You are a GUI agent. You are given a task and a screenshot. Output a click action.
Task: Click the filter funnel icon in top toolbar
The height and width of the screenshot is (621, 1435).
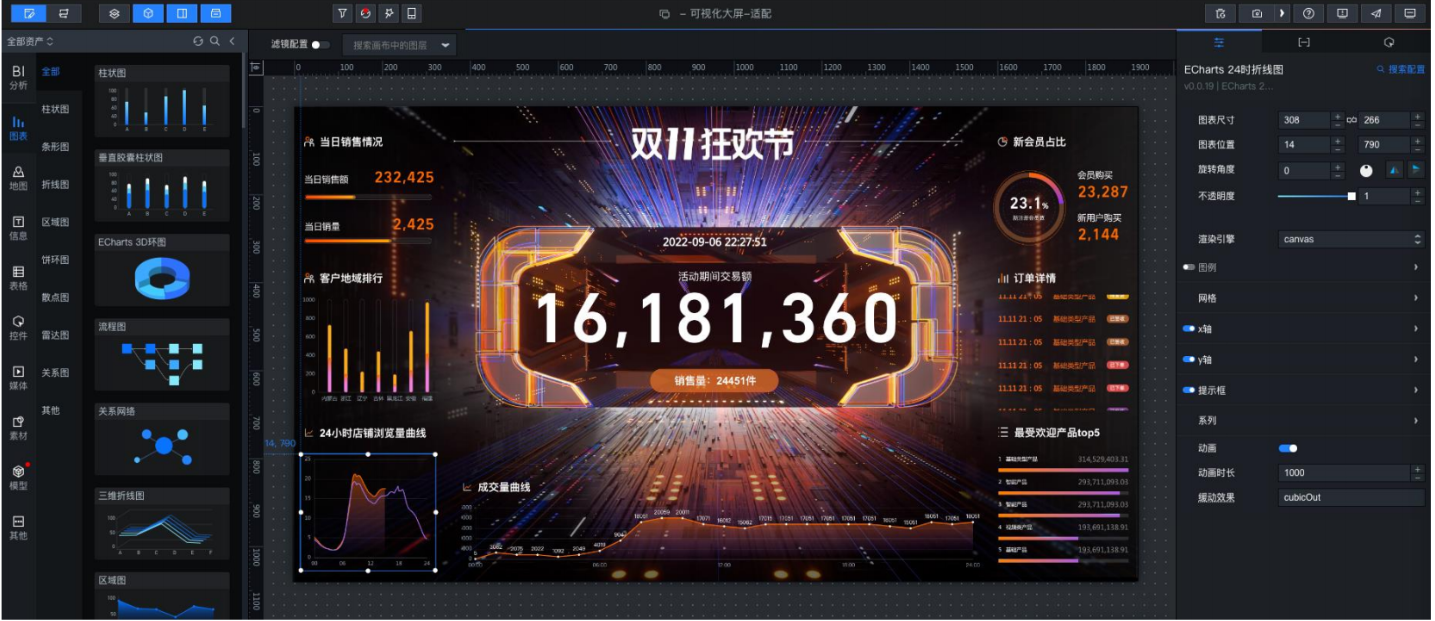[343, 14]
